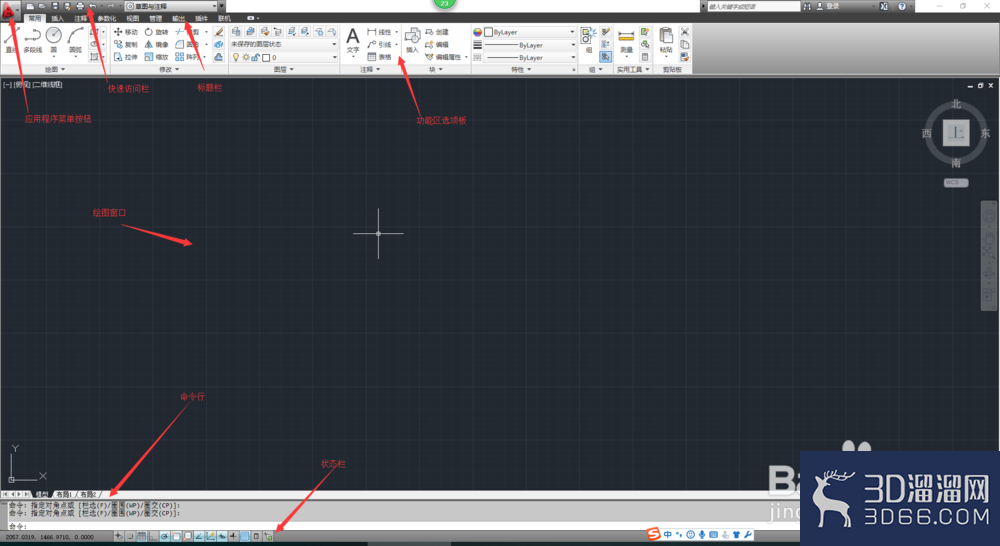Expand the Draw (绘图) panel
This screenshot has height=546, width=1000.
click(55, 70)
